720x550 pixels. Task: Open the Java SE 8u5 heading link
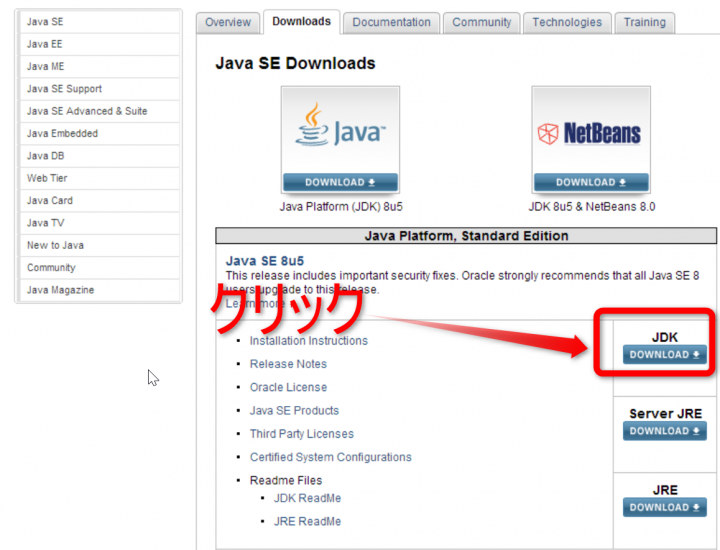[x=265, y=261]
